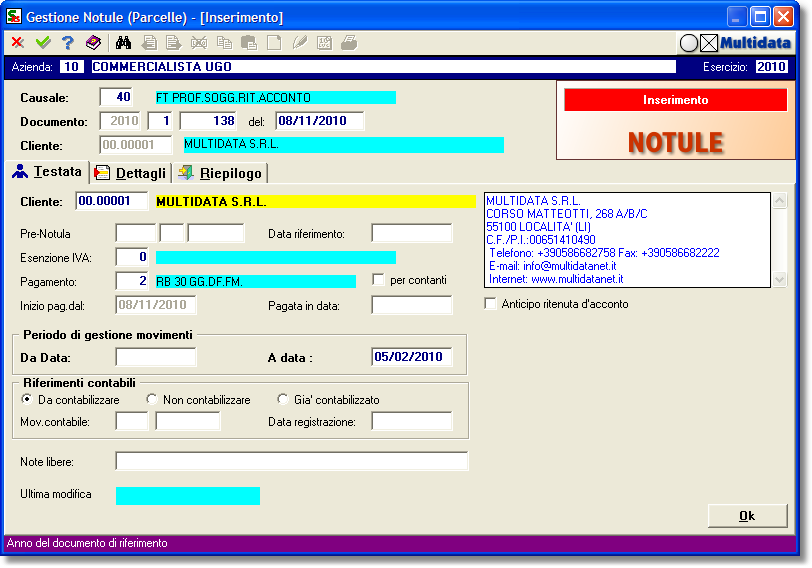Click the second Mov.contabile field
Image resolution: width=812 pixels, height=568 pixels.
click(187, 421)
